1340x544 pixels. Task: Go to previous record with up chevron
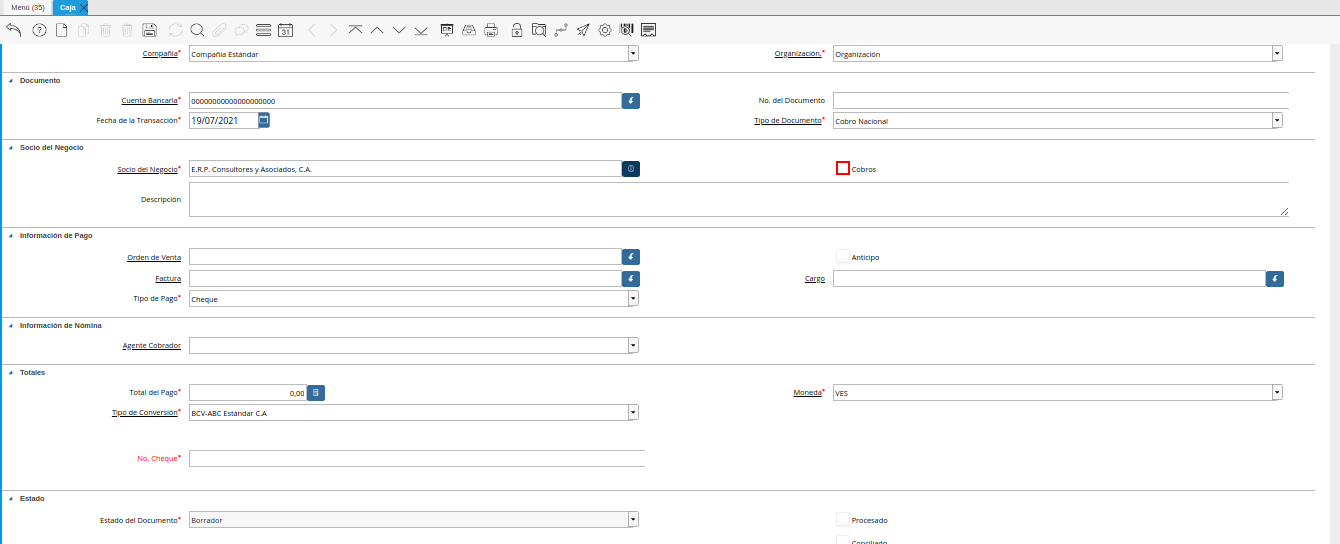tap(377, 30)
